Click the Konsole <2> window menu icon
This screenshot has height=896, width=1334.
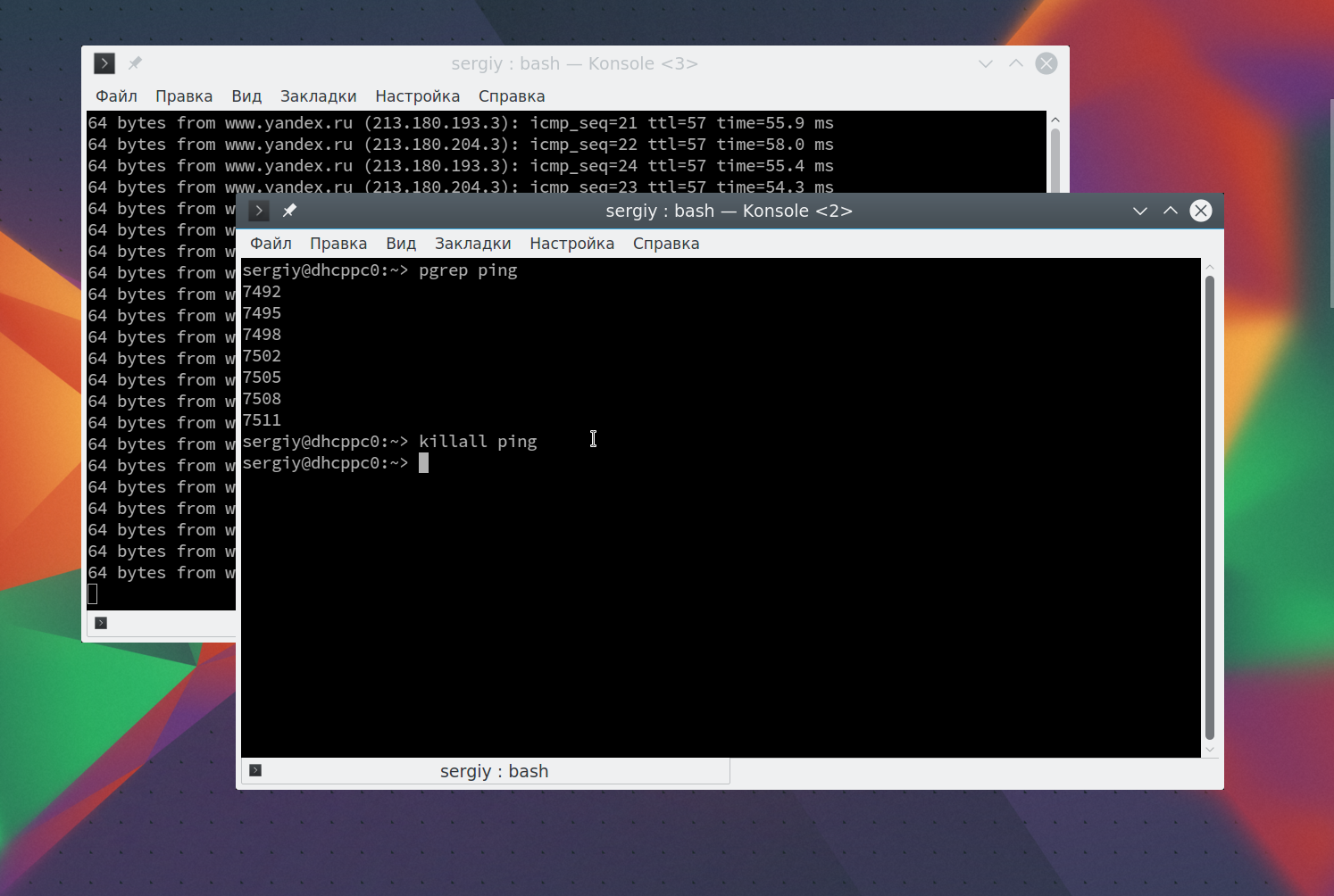[259, 211]
